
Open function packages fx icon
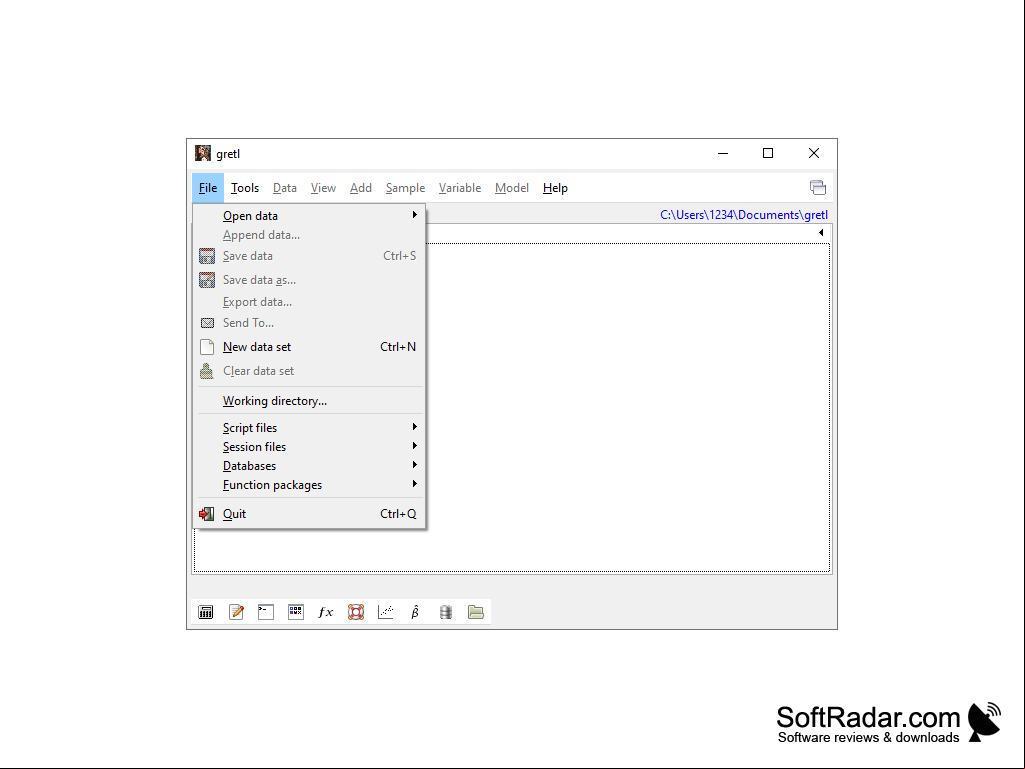pos(326,612)
